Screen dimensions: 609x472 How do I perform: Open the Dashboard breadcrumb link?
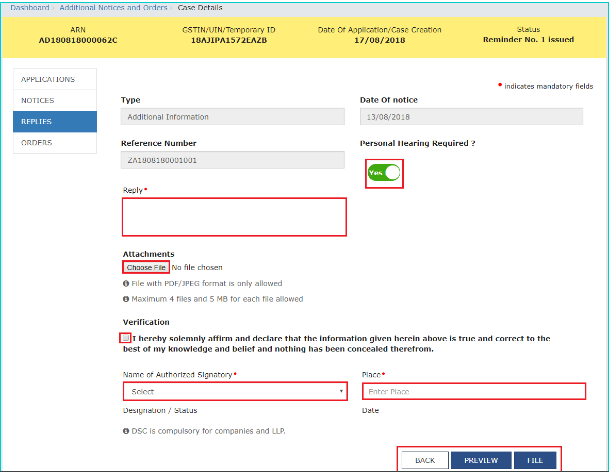click(x=29, y=8)
